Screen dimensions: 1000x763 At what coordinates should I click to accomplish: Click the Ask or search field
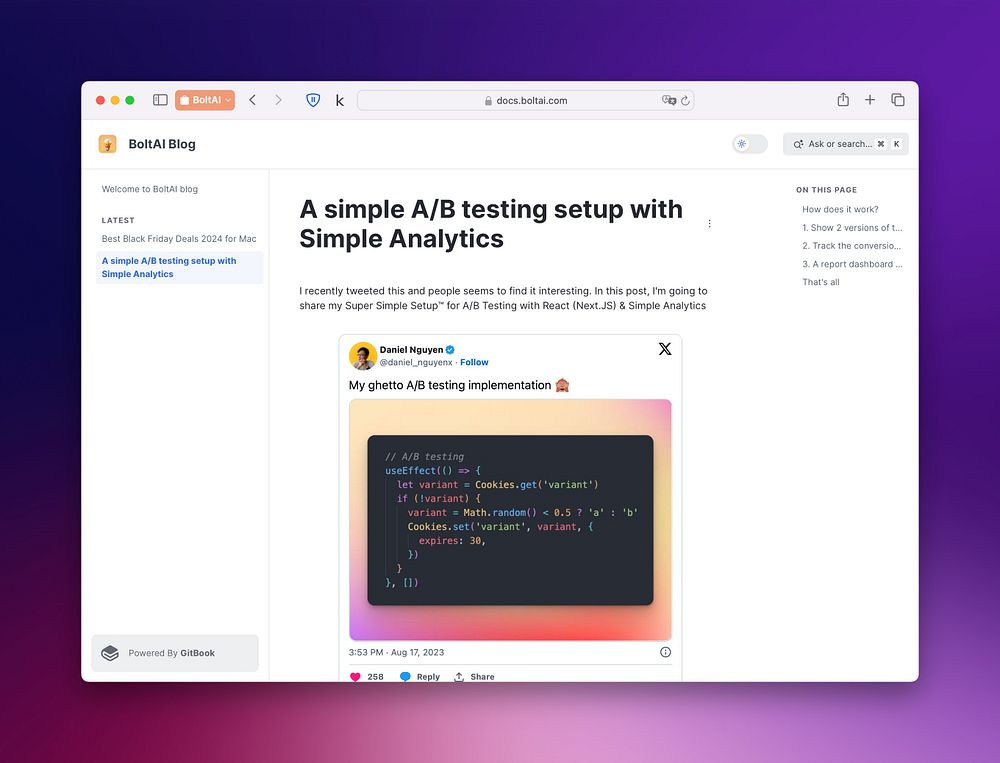pyautogui.click(x=846, y=144)
